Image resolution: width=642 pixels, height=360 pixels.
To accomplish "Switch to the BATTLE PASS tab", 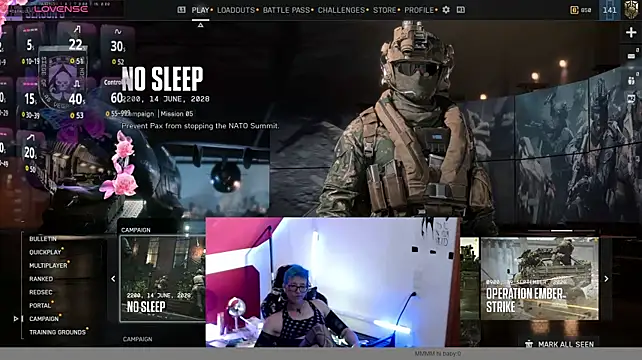I will (x=286, y=10).
